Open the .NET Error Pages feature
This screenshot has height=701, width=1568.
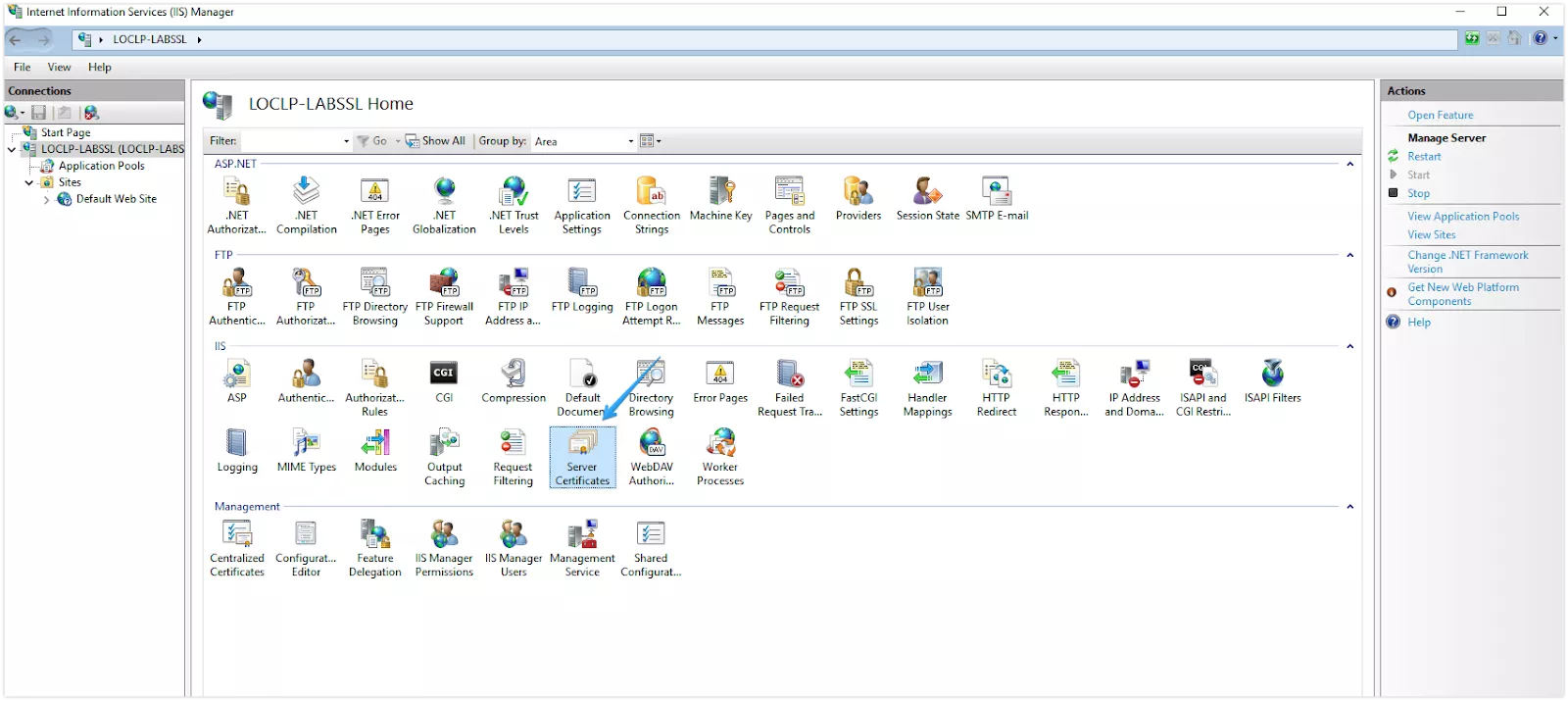pyautogui.click(x=375, y=206)
